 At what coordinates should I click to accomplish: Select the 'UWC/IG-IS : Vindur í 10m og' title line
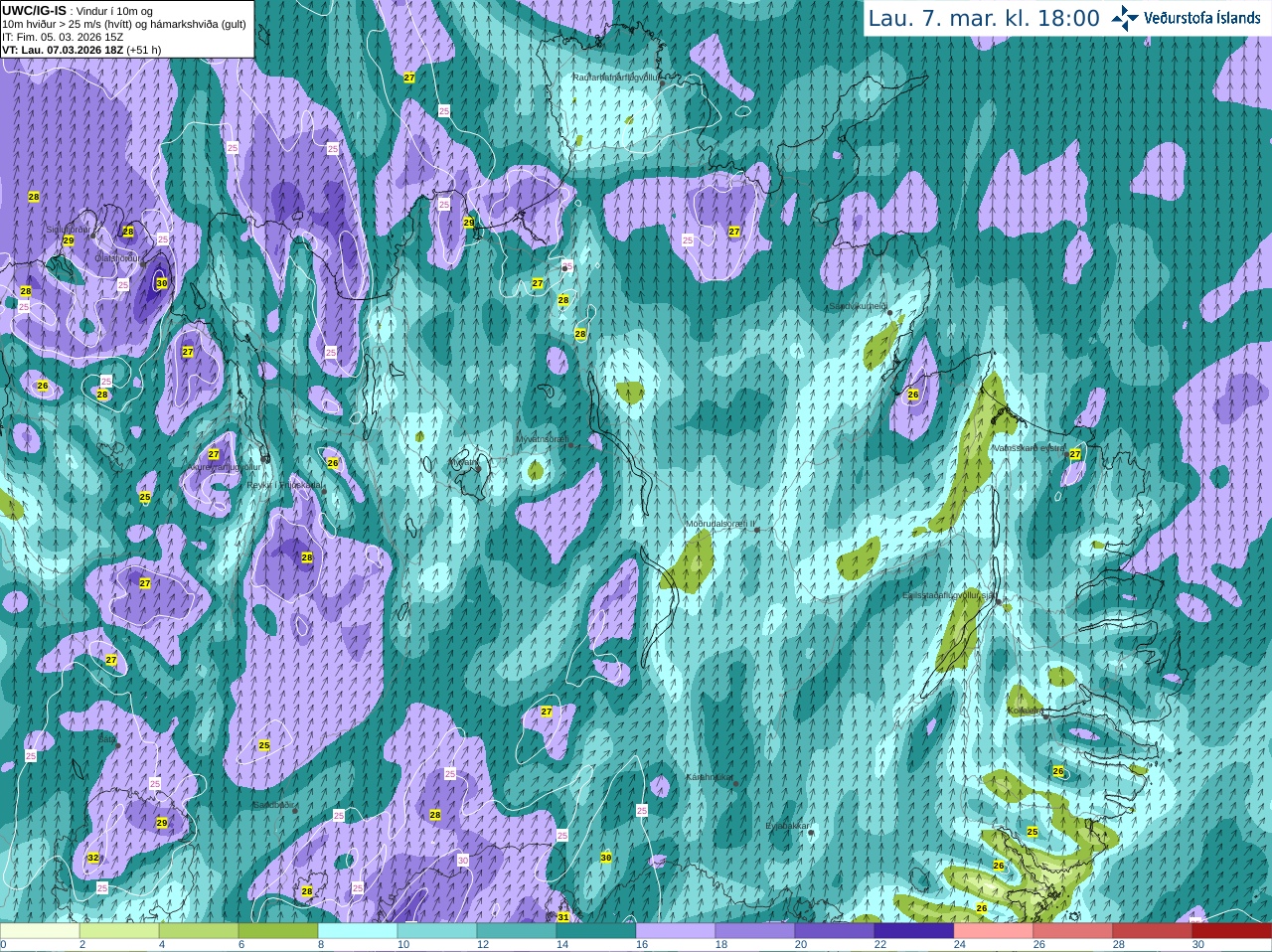(77, 11)
